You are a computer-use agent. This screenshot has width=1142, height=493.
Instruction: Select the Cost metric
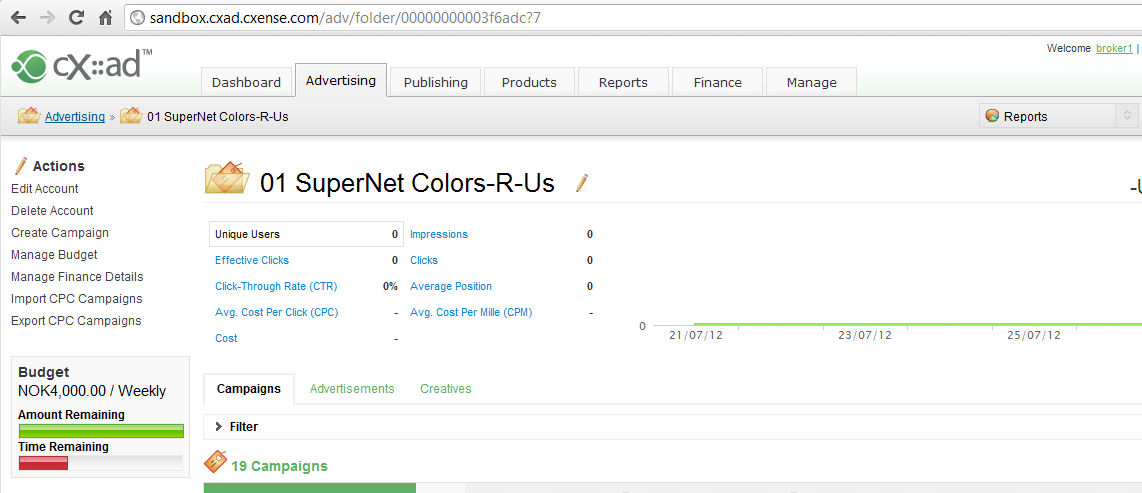[226, 339]
